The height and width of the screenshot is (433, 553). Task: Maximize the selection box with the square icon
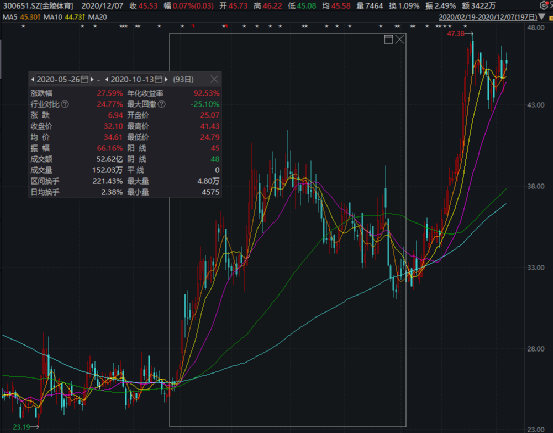pos(388,39)
